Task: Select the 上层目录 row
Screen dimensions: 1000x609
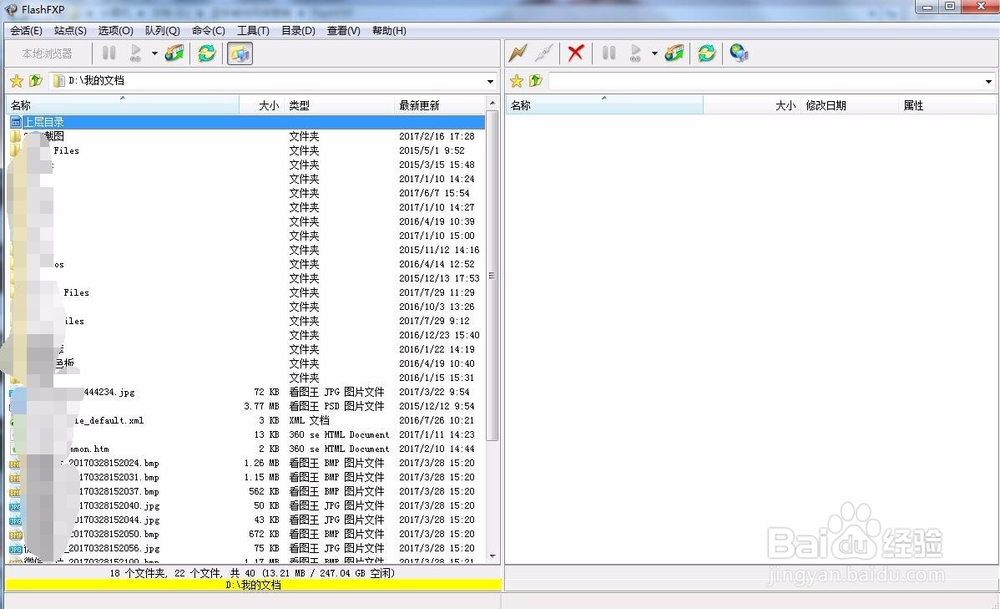Action: click(x=246, y=122)
